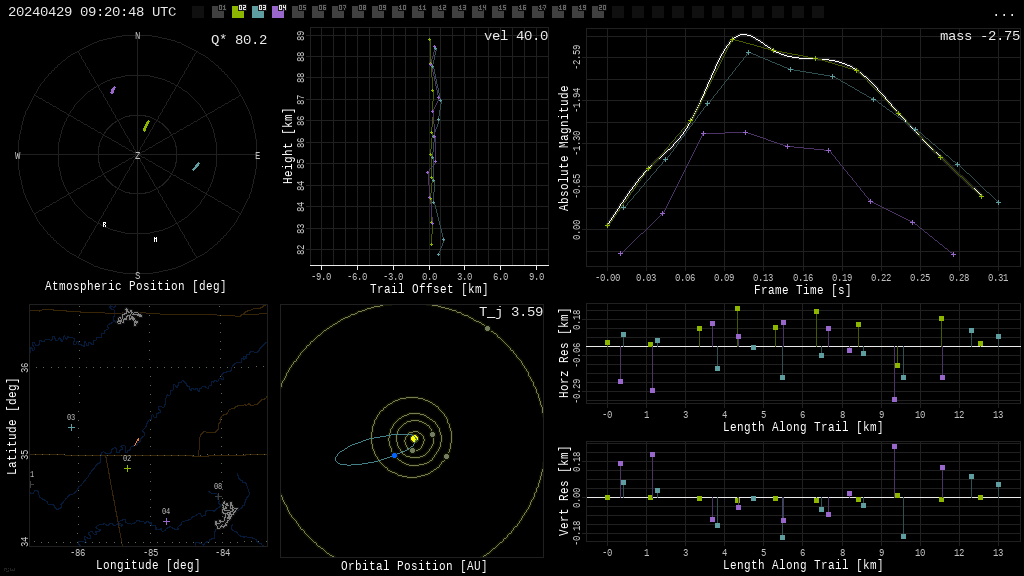This screenshot has width=1024, height=576.
Task: Click the orange meteor ground track on map
Action: [137, 441]
